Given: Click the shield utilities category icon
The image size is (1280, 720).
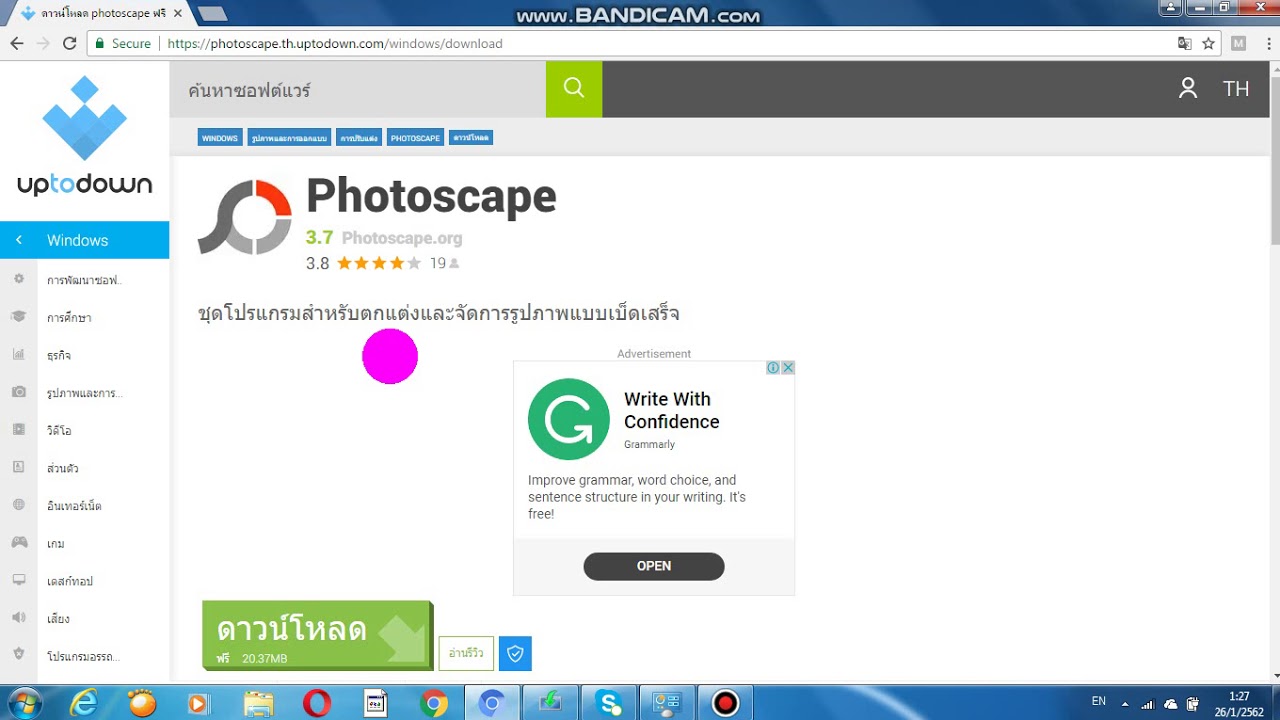Looking at the screenshot, I should coord(19,655).
